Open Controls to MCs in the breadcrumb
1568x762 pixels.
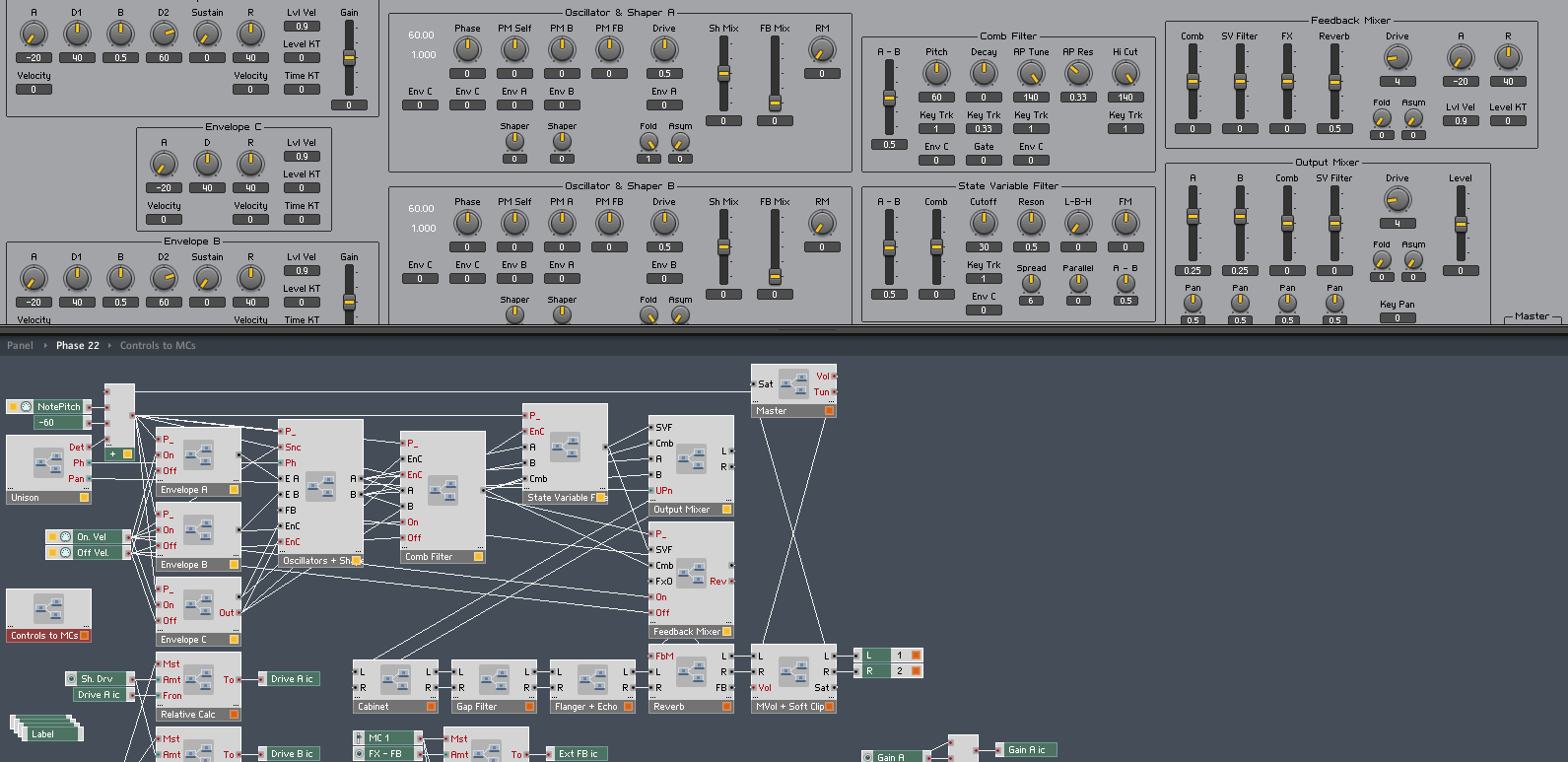[x=158, y=345]
